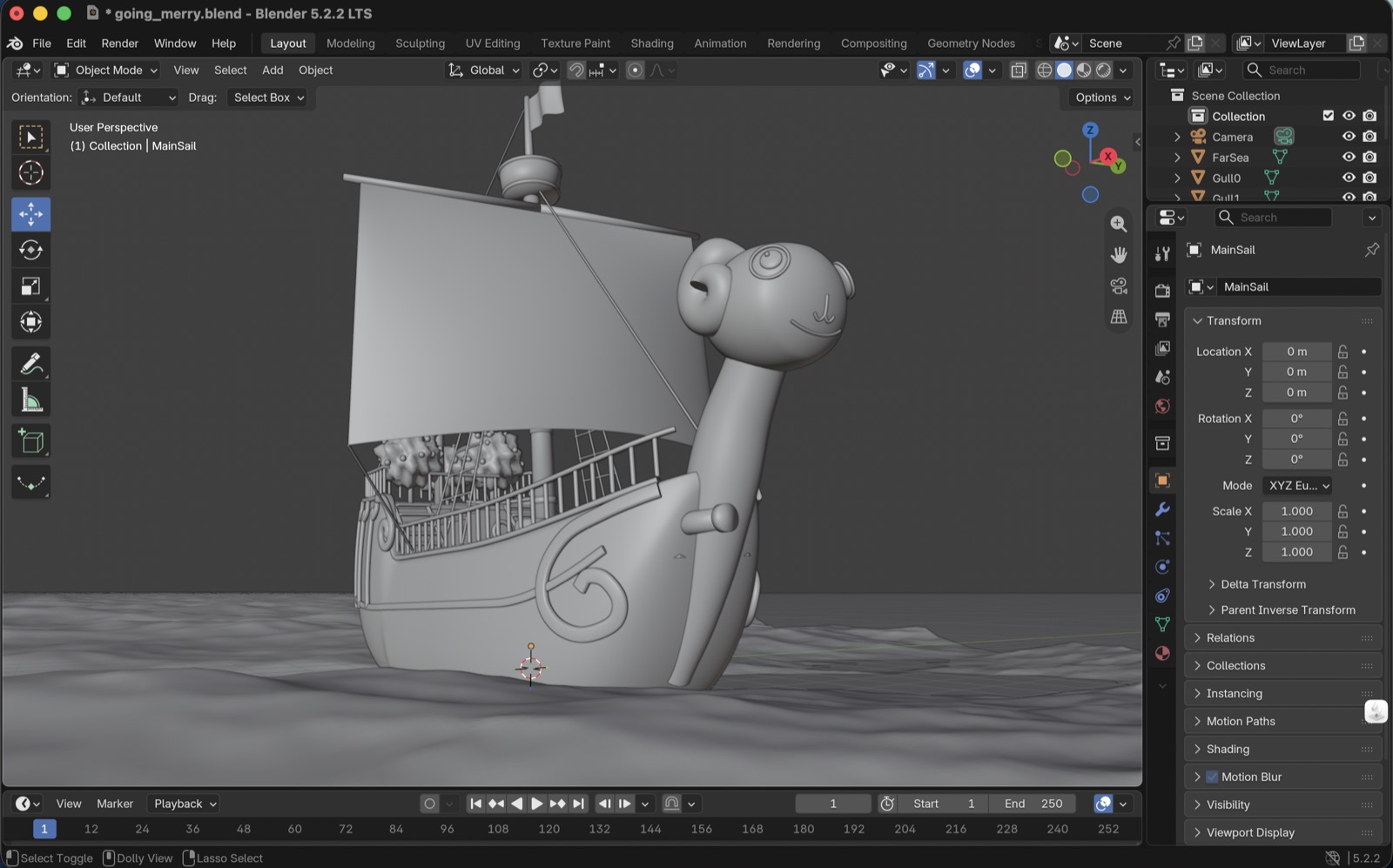
Task: Open Global transform orientation dropdown
Action: tap(484, 71)
